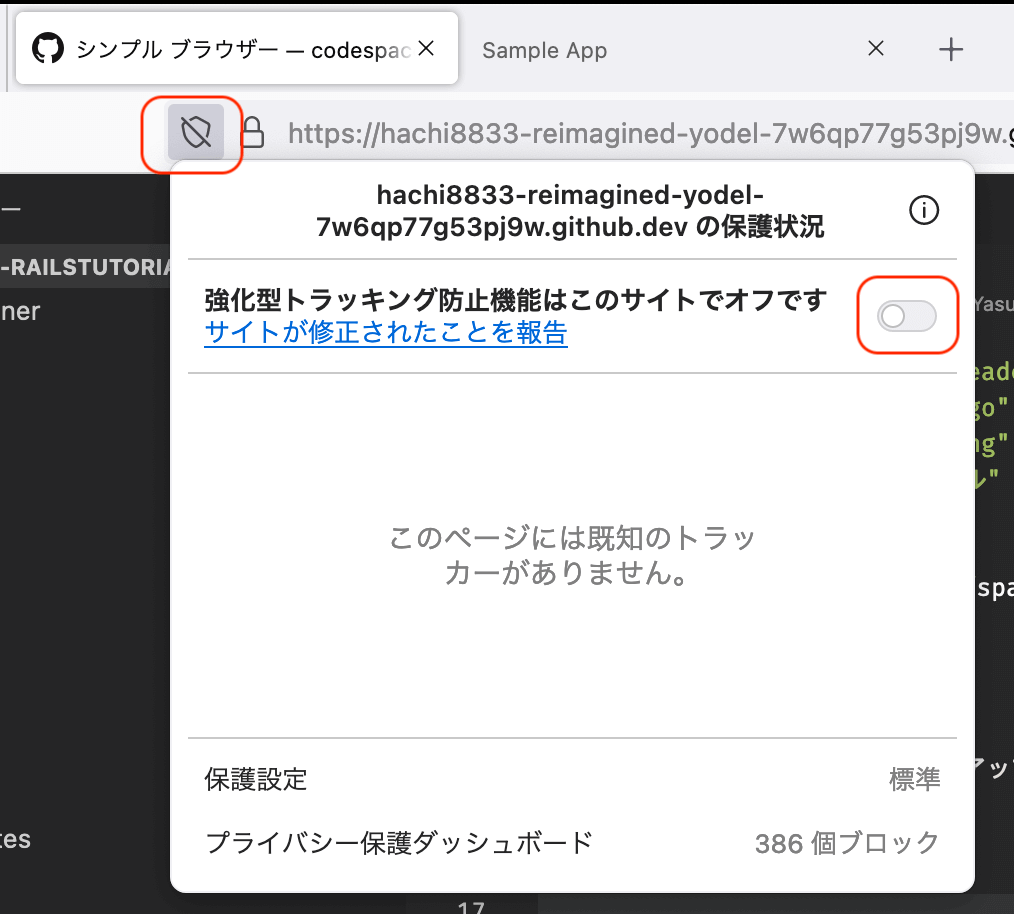Close the Sample App tab
This screenshot has height=914, width=1014.
tap(876, 48)
